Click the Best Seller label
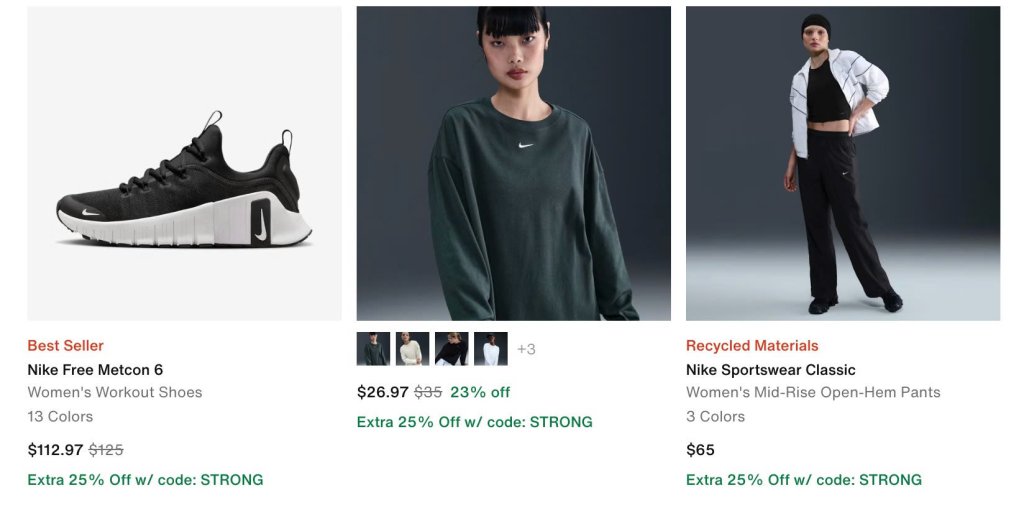This screenshot has height=516, width=1024. click(x=65, y=346)
